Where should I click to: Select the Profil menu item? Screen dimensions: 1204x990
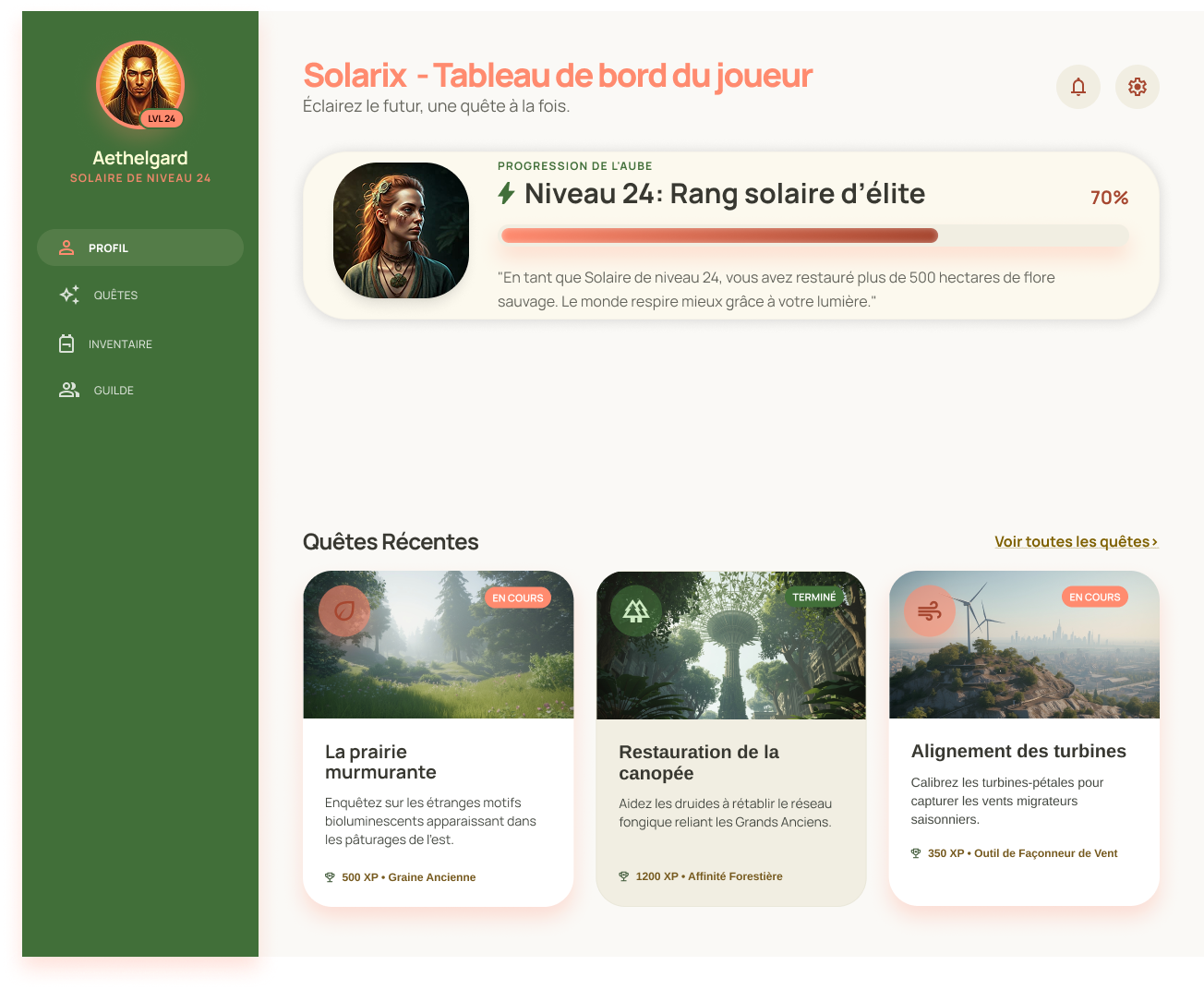140,247
